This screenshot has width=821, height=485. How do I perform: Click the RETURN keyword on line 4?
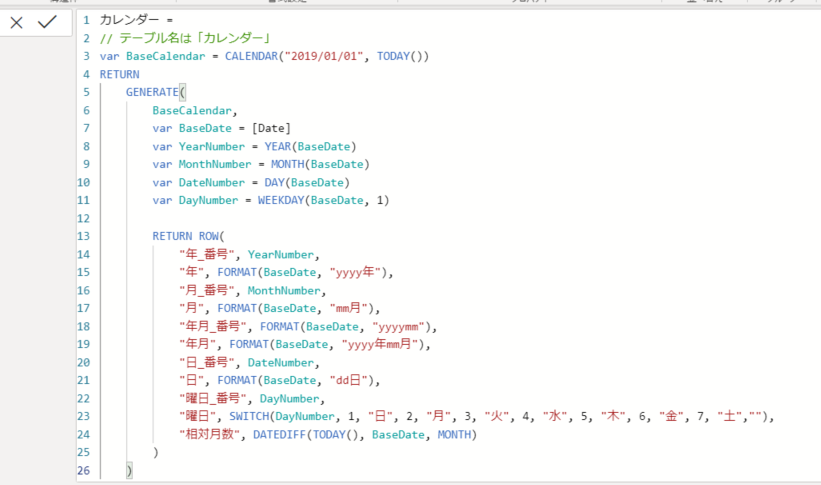(119, 74)
